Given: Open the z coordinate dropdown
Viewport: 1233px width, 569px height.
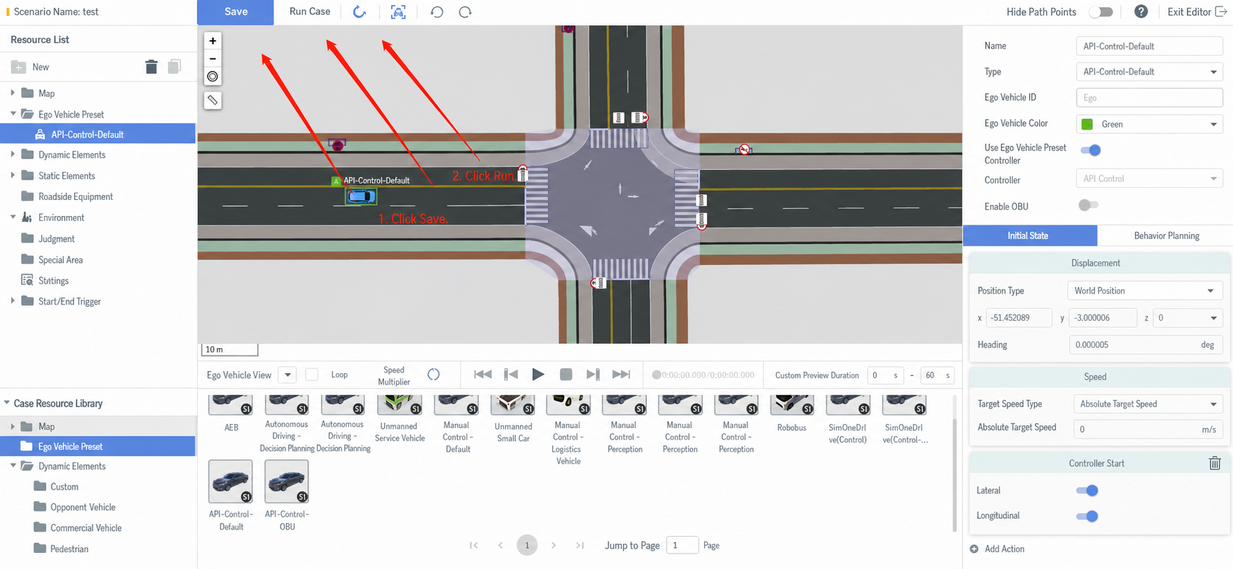Looking at the screenshot, I should 1187,318.
